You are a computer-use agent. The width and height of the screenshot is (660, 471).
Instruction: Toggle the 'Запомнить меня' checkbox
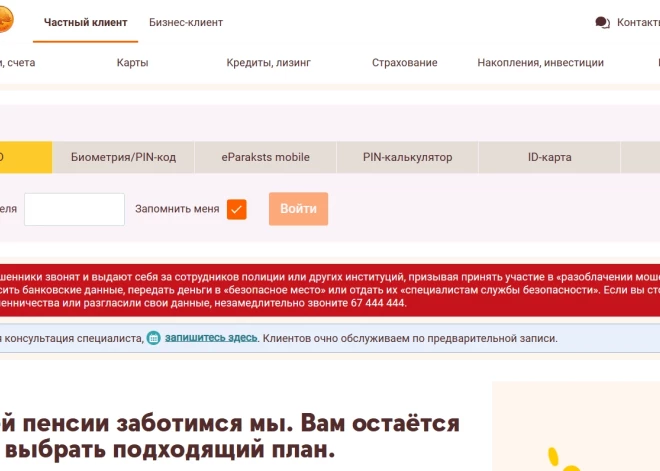tap(237, 209)
